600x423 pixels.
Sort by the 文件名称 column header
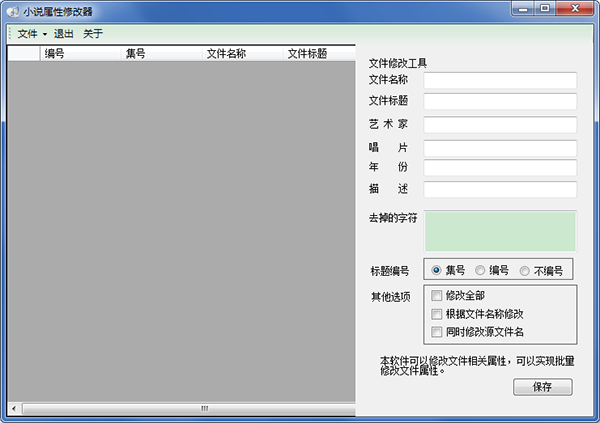pos(242,54)
